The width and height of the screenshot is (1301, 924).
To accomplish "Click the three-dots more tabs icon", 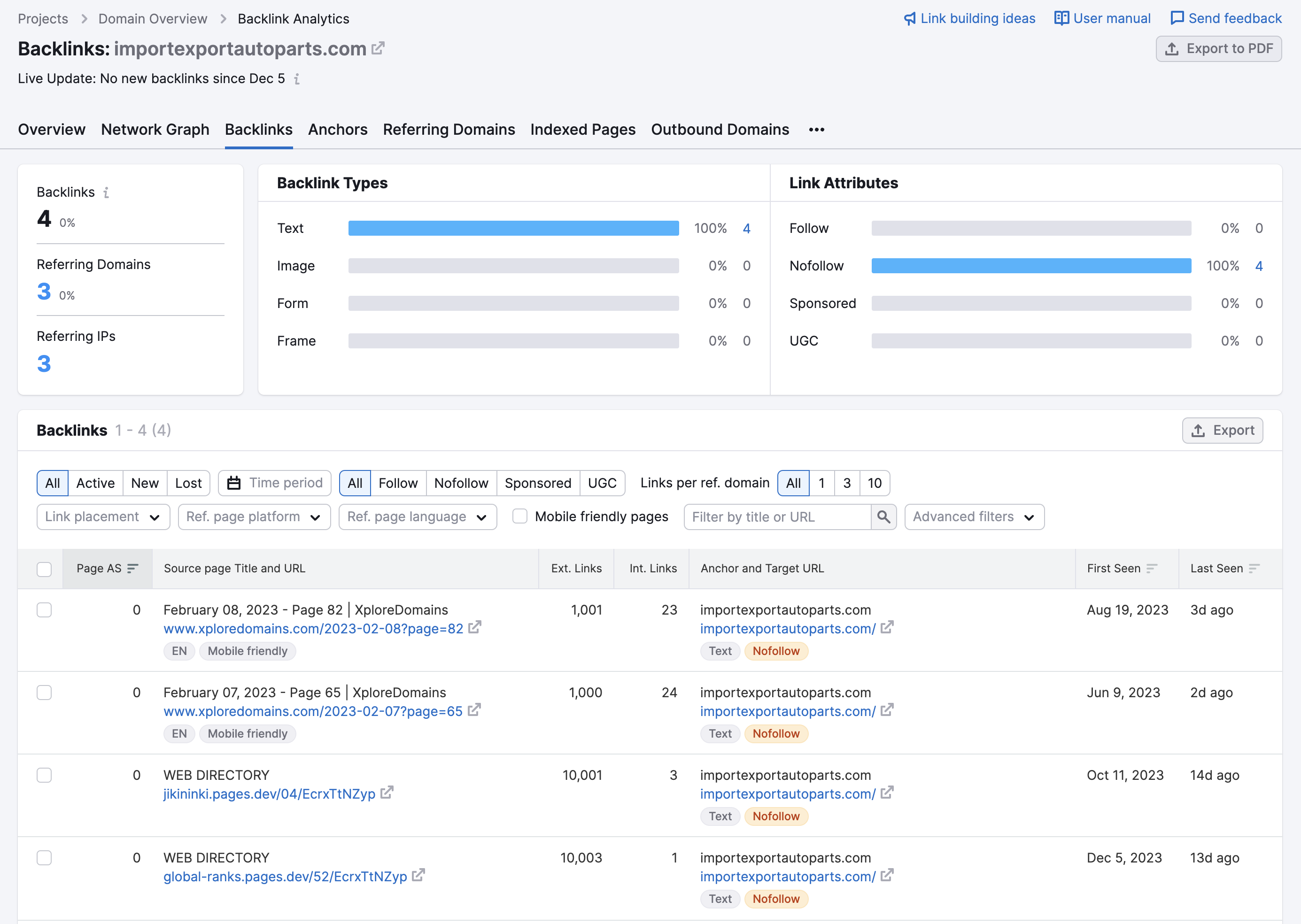I will point(816,130).
